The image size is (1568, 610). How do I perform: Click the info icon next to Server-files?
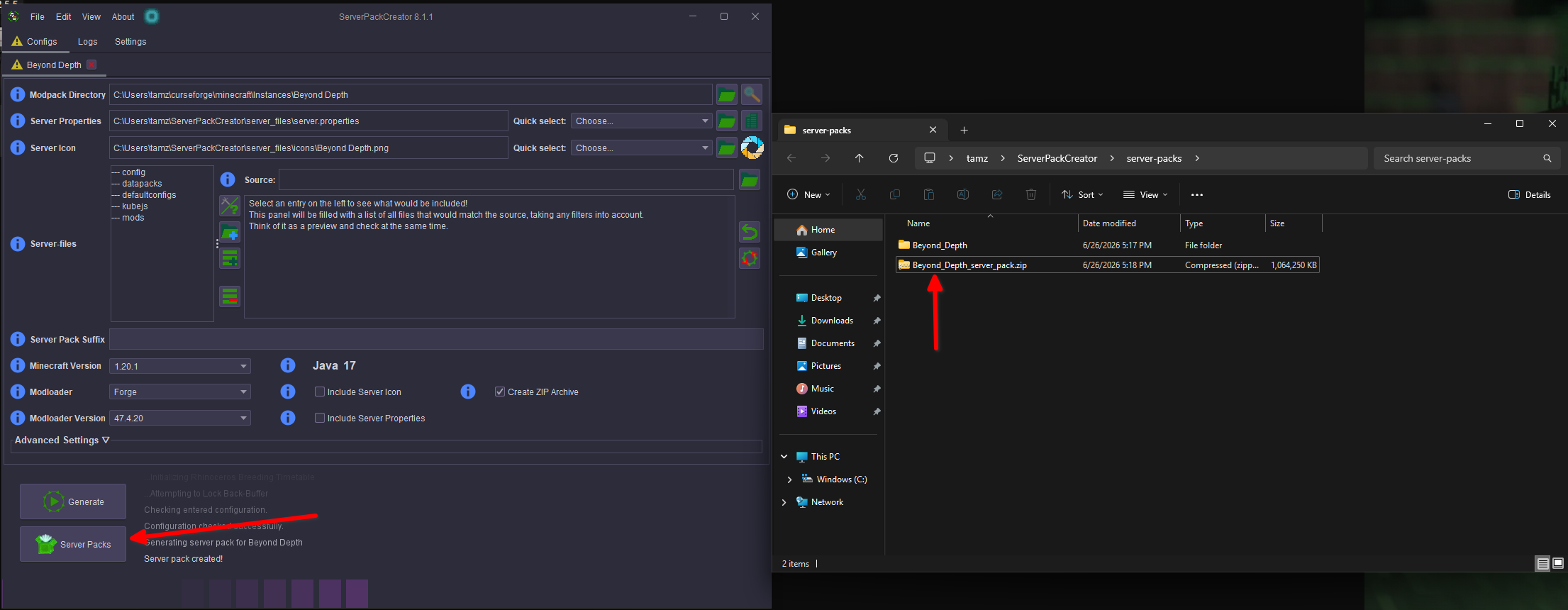pos(18,244)
